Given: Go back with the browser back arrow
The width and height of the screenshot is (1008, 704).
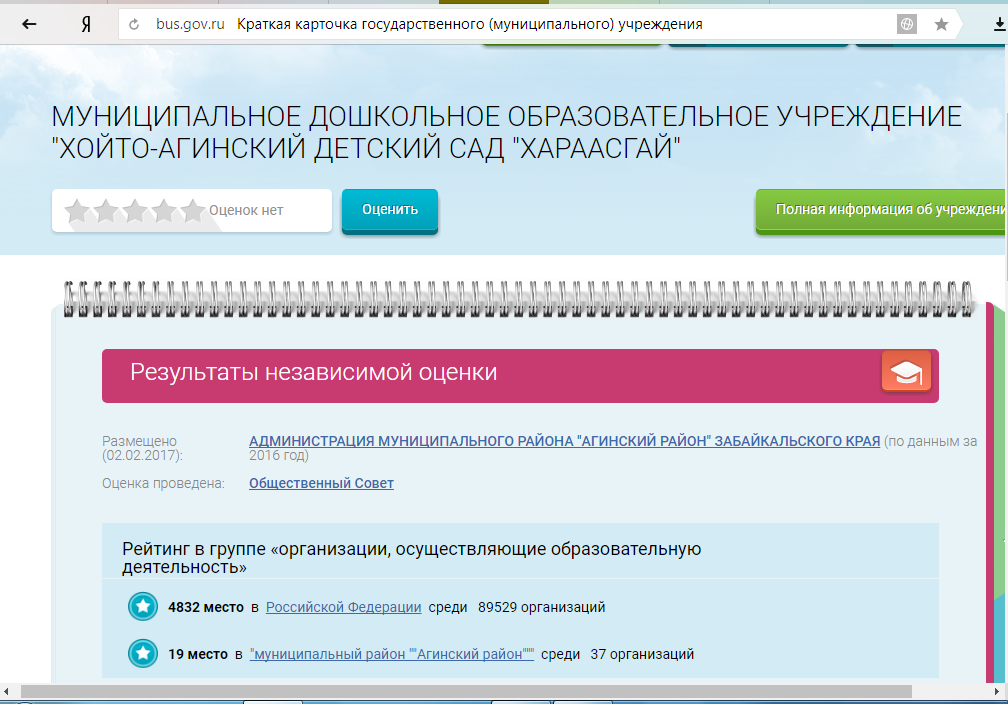Looking at the screenshot, I should tap(29, 24).
